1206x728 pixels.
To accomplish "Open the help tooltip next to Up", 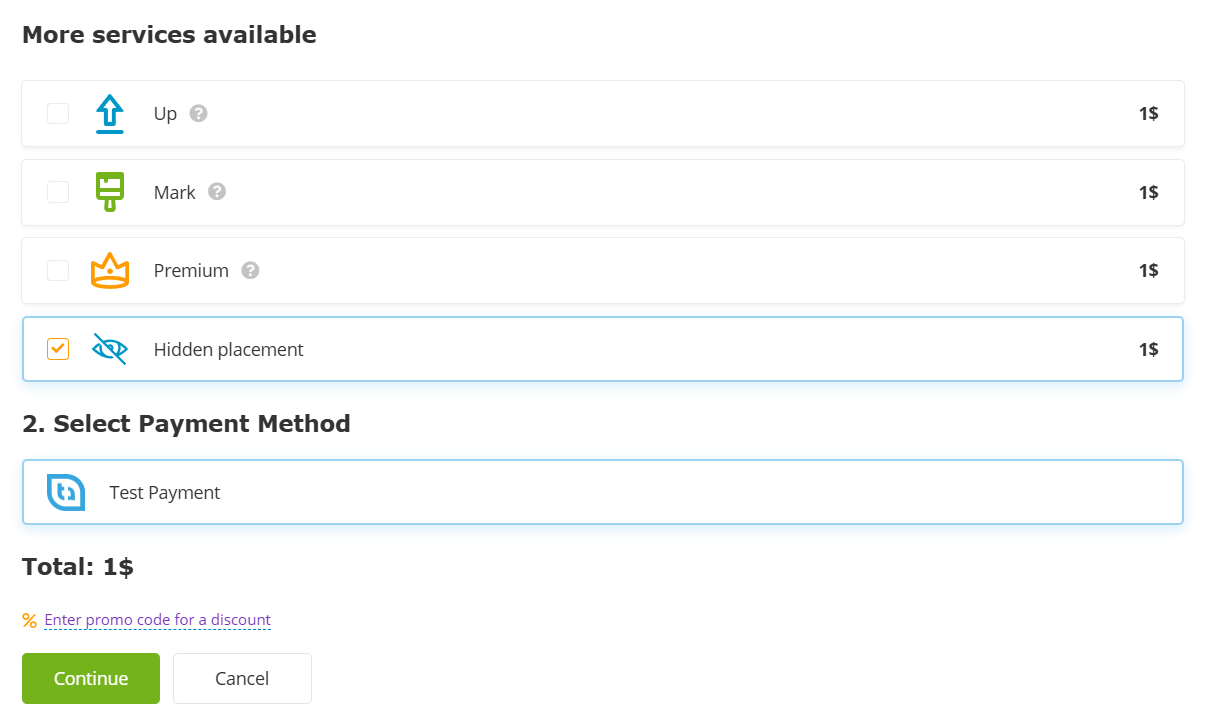I will click(x=199, y=113).
